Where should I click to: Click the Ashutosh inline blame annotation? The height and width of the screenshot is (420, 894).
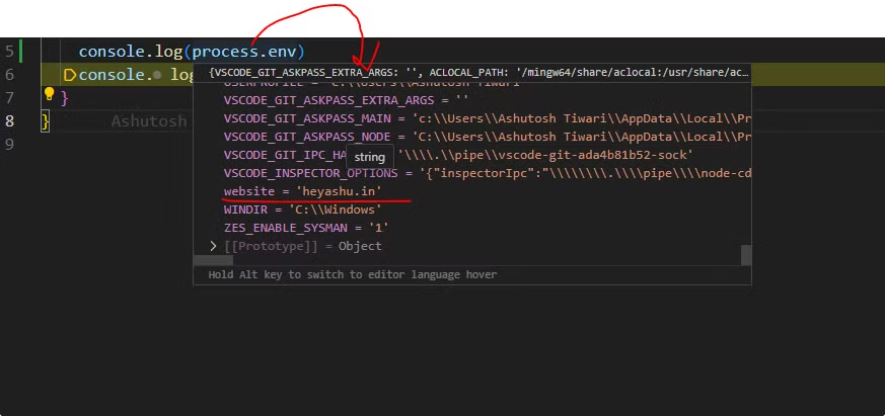[x=149, y=121]
